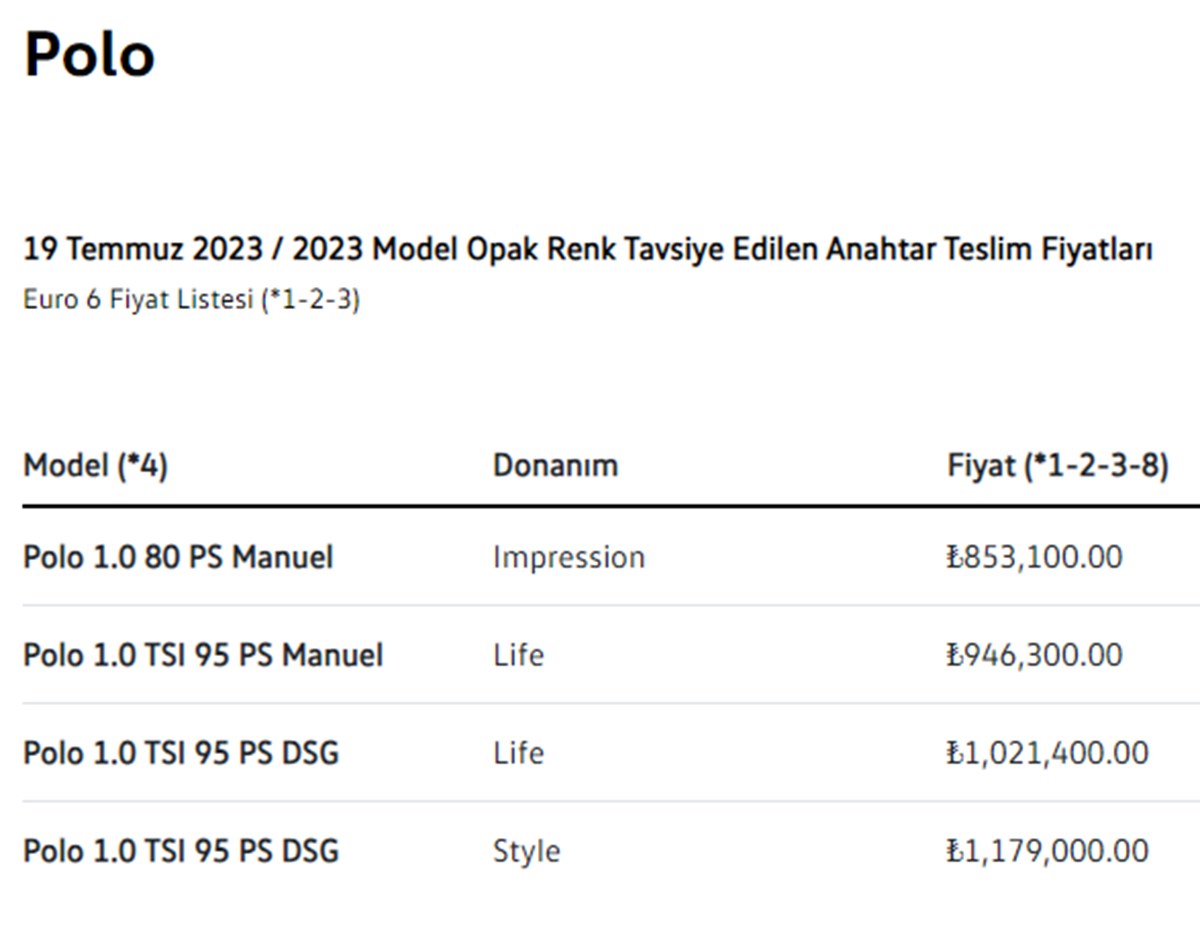Click the Euro 6 Fiyat Listesi note
This screenshot has width=1200, height=935.
point(191,300)
